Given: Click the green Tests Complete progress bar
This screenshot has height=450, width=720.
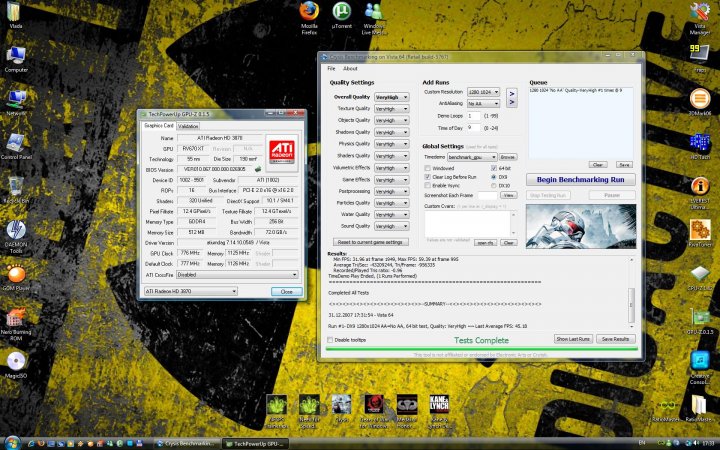Looking at the screenshot, I should [x=482, y=349].
